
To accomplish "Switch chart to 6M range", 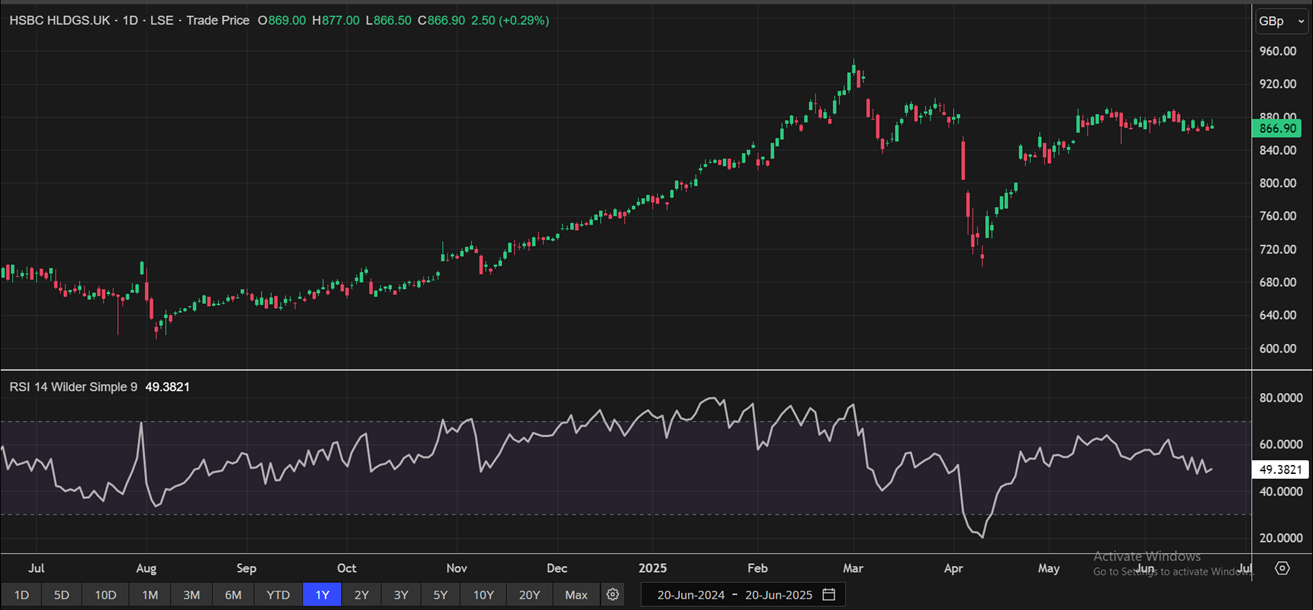I will coord(233,595).
